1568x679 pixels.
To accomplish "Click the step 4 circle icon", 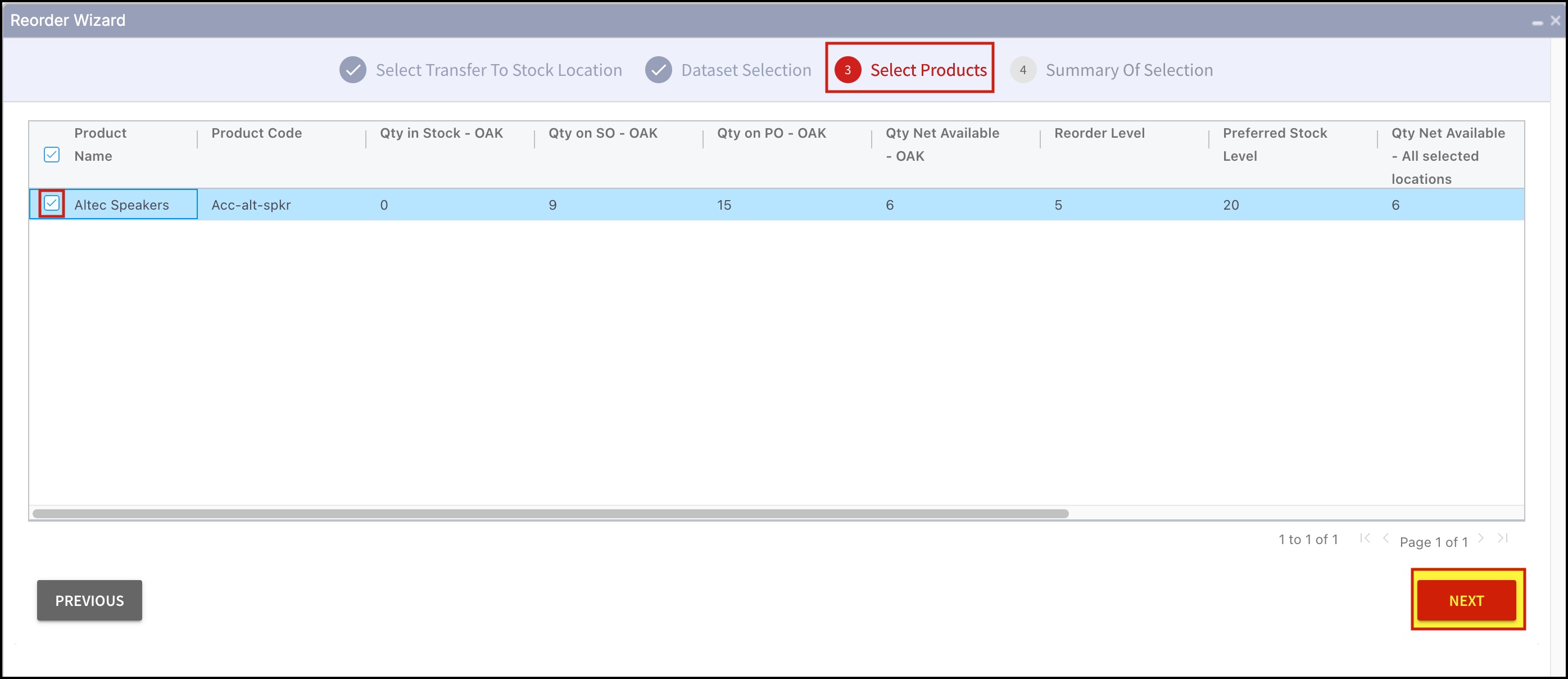I will pos(1023,70).
